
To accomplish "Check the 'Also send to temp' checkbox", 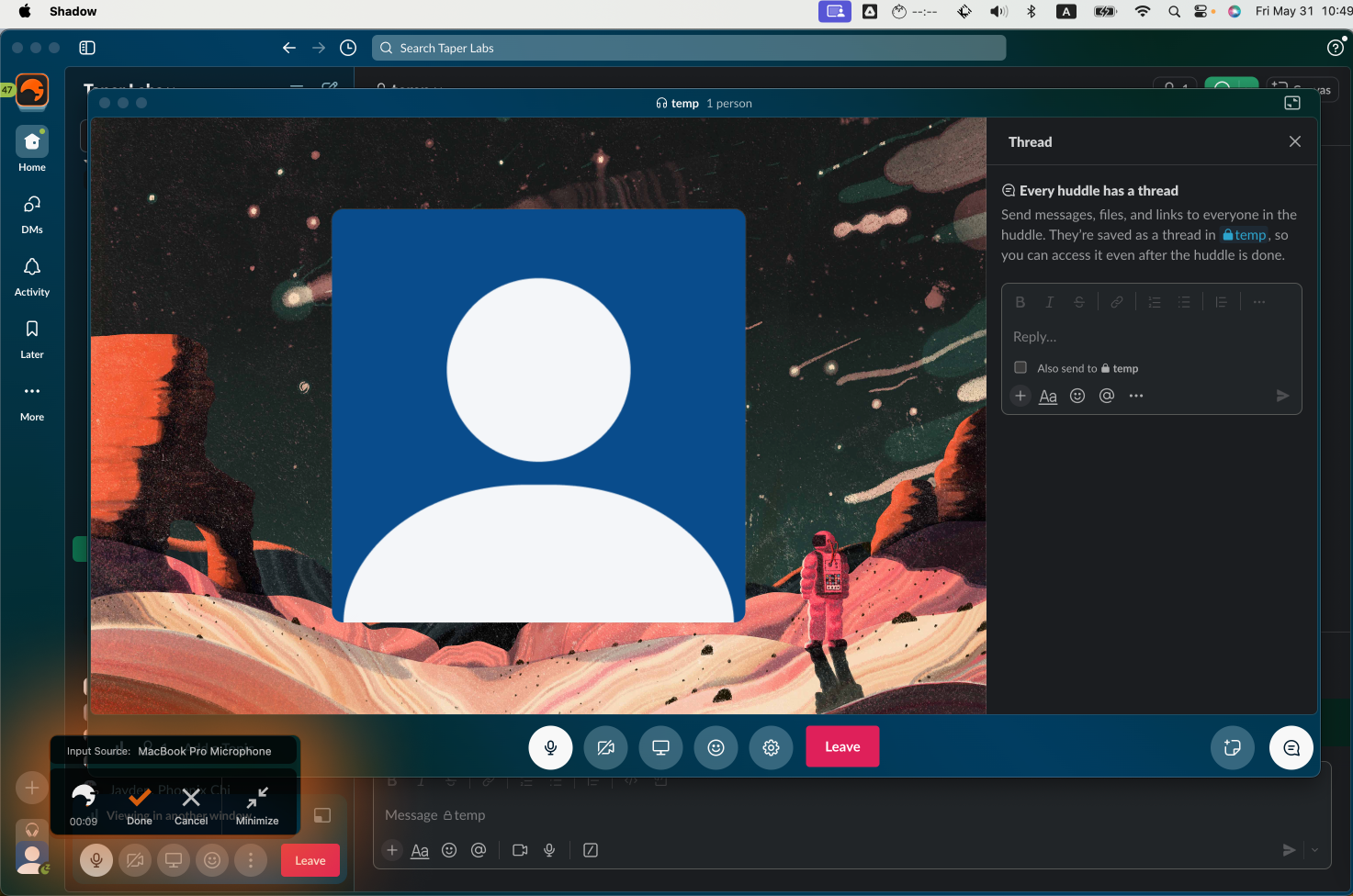I will click(1020, 367).
